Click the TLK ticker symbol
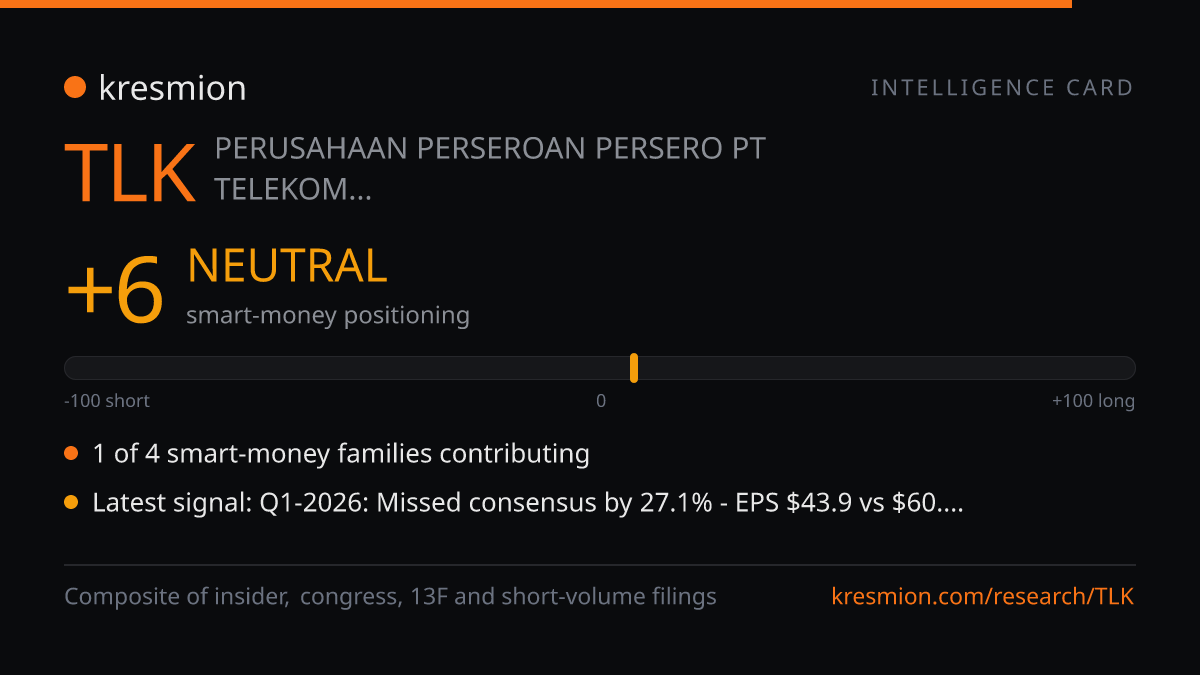Image resolution: width=1200 pixels, height=675 pixels. click(x=130, y=173)
